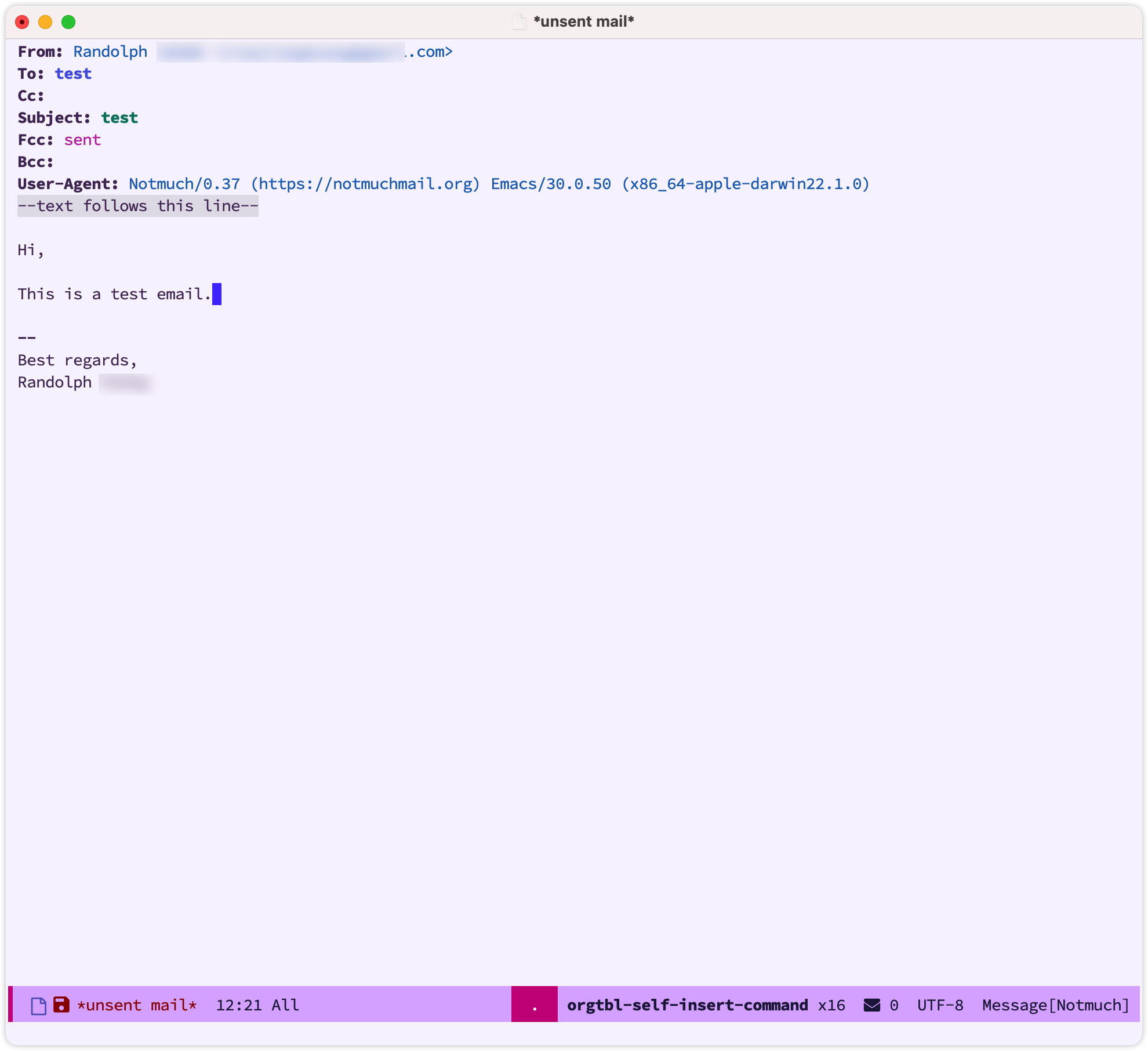This screenshot has width=1148, height=1051.
Task: Click the Message[Notmuch] major mode label
Action: coord(1056,1005)
